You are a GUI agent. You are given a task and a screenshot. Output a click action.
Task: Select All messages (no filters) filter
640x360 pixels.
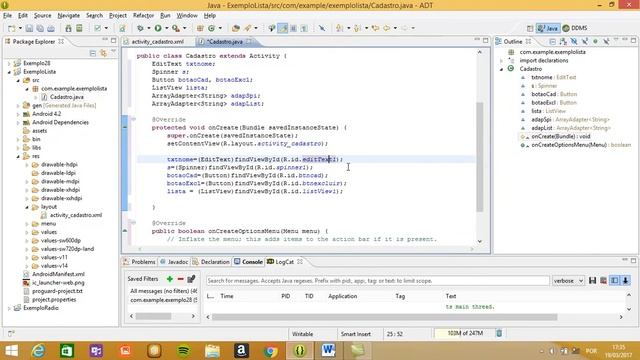coord(163,291)
